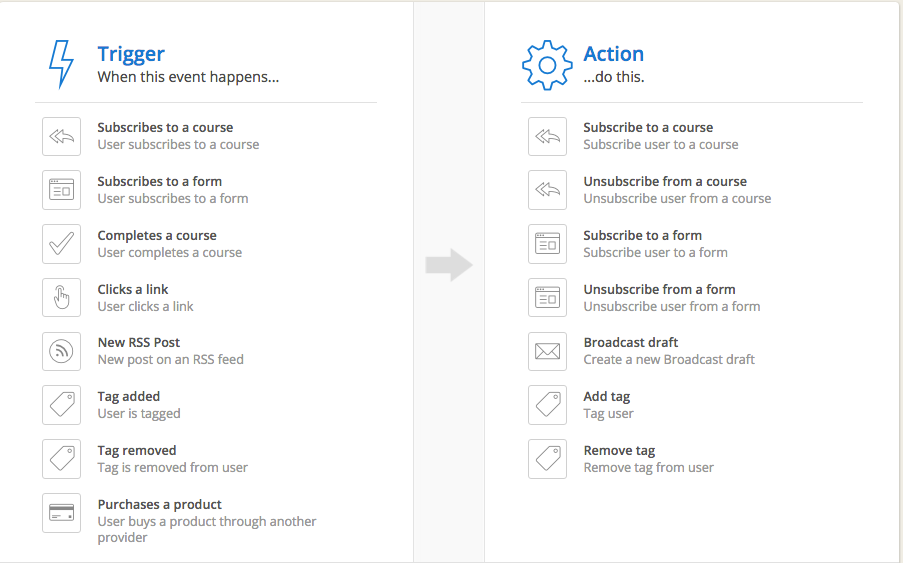
Task: Pick the Tag added trigger icon
Action: 62,405
